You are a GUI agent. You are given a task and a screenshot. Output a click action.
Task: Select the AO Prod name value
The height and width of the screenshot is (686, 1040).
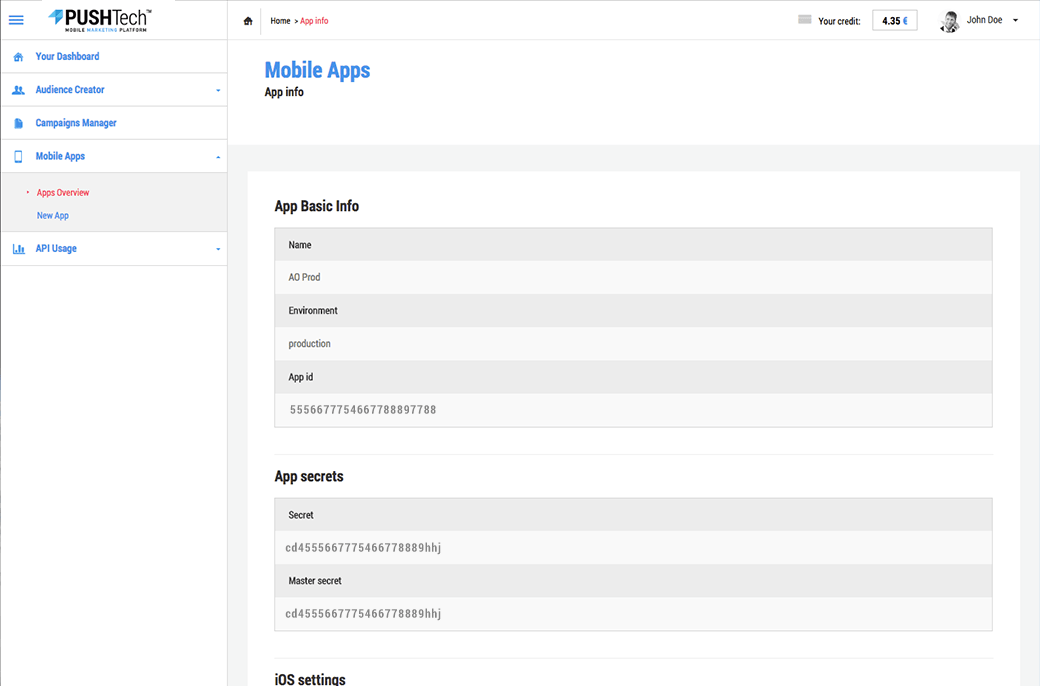(x=304, y=277)
